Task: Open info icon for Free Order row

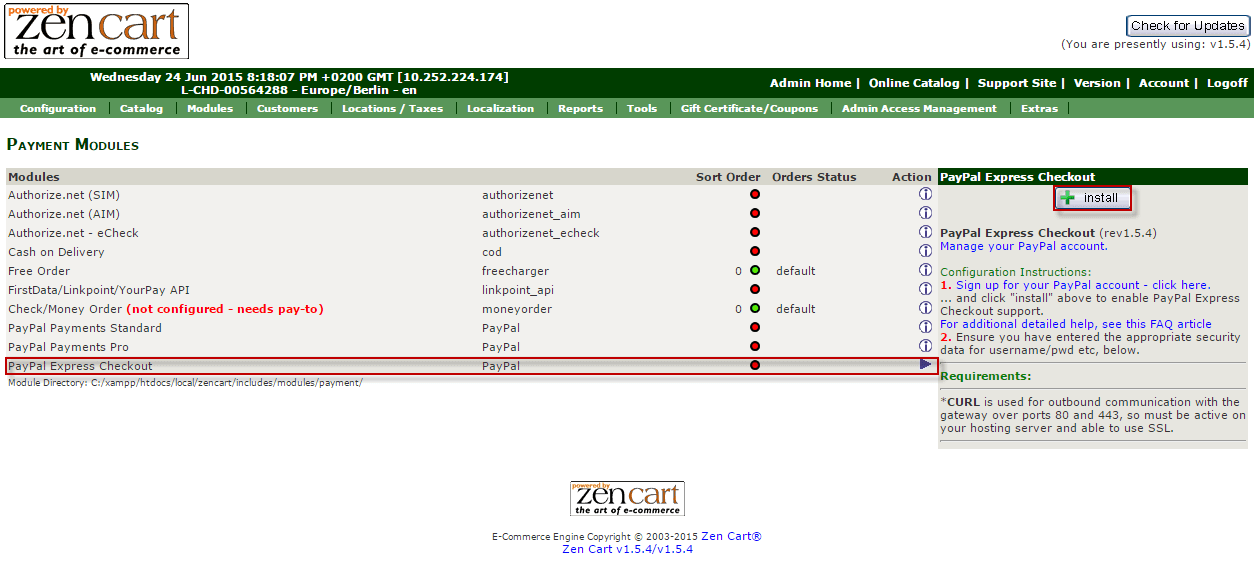Action: point(925,271)
